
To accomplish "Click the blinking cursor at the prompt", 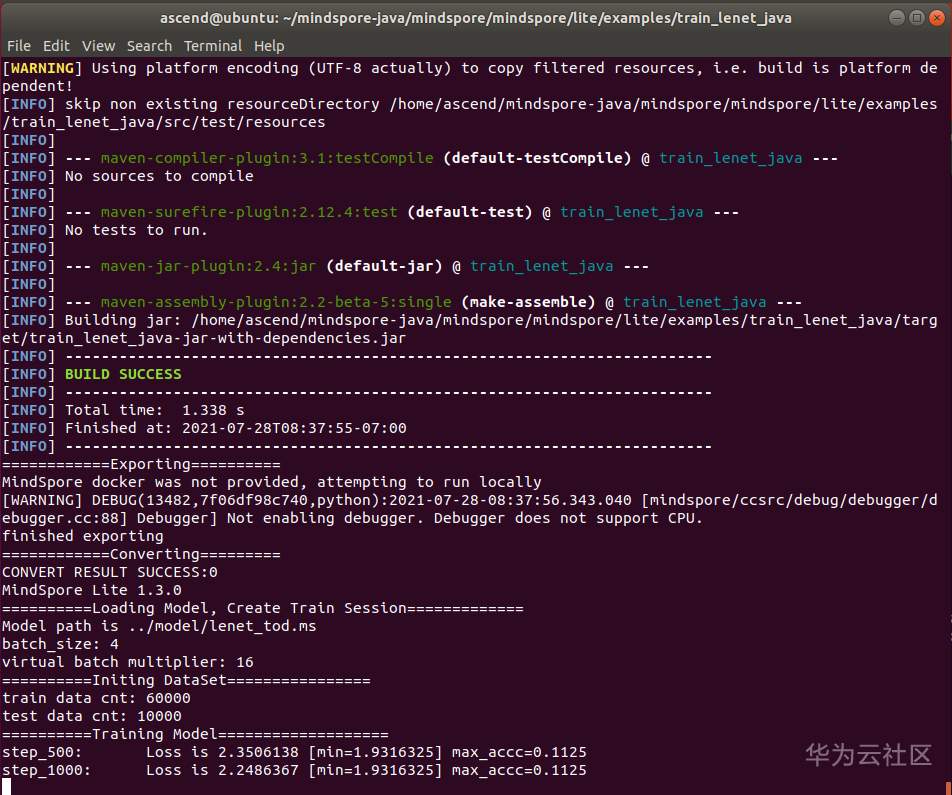I will click(6, 786).
